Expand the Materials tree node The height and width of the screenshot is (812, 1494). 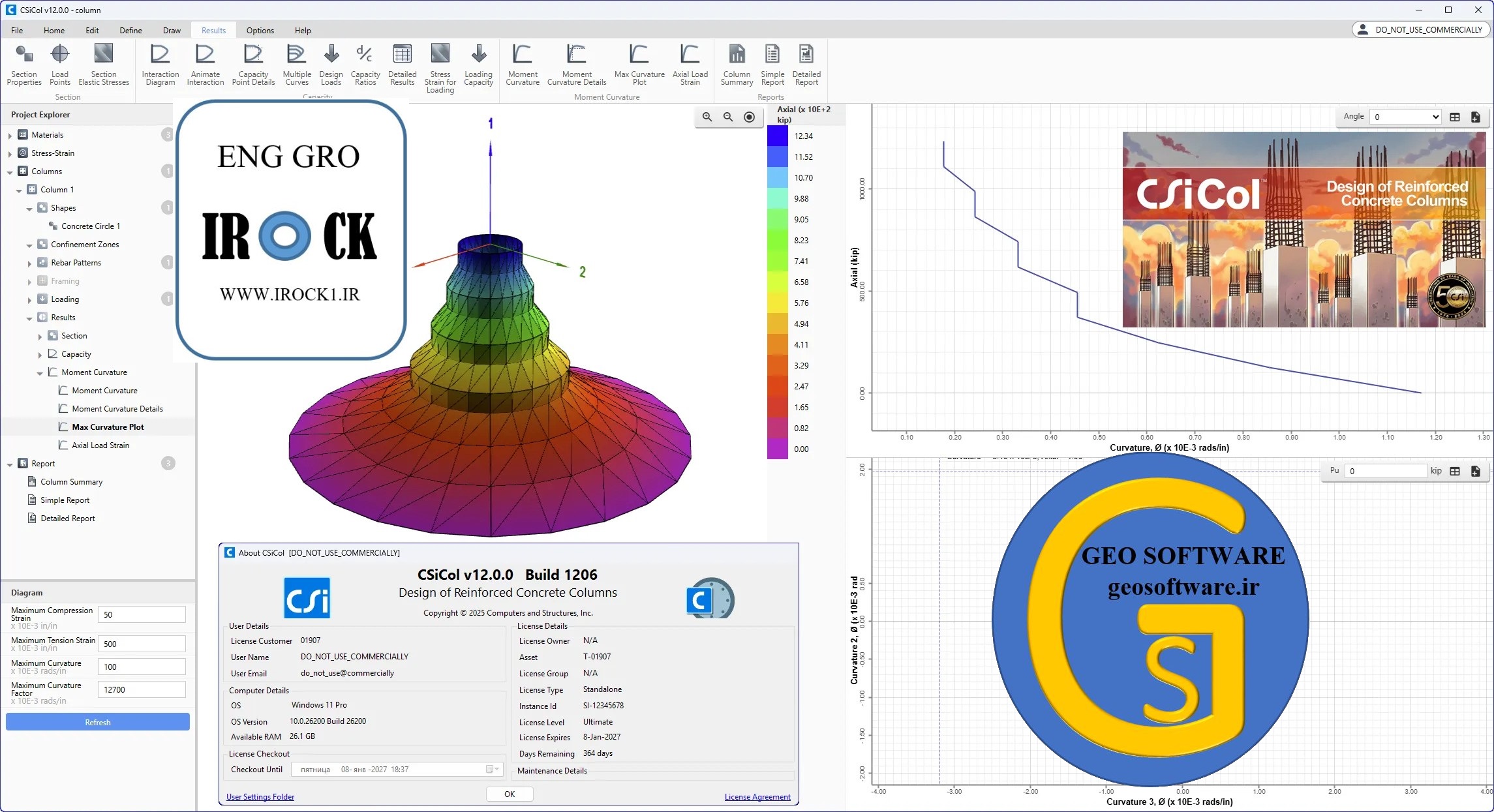point(10,136)
